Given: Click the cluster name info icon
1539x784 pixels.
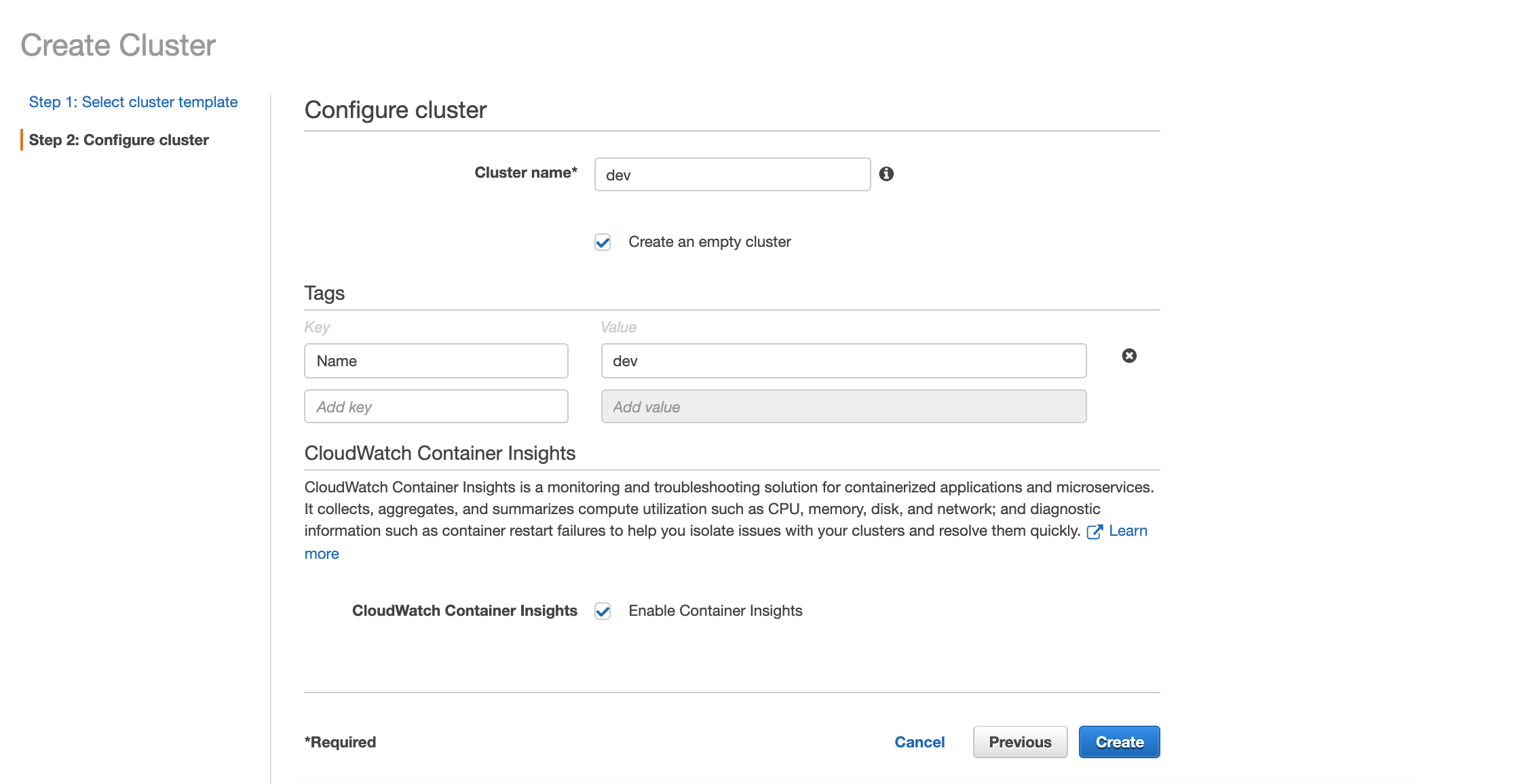Looking at the screenshot, I should (x=886, y=174).
